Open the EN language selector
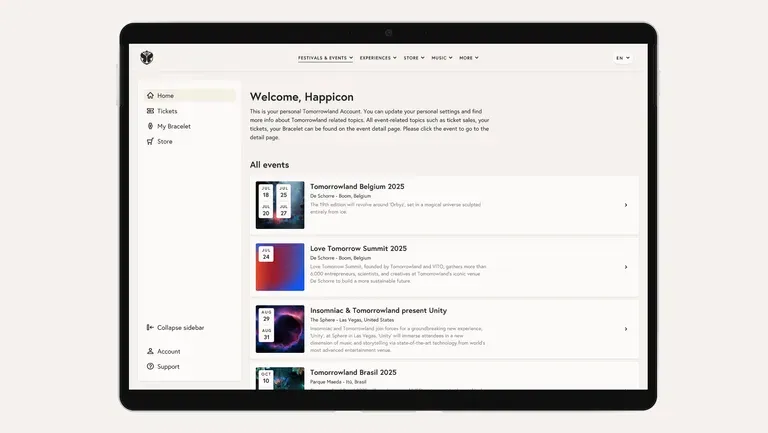The image size is (768, 433). click(623, 58)
